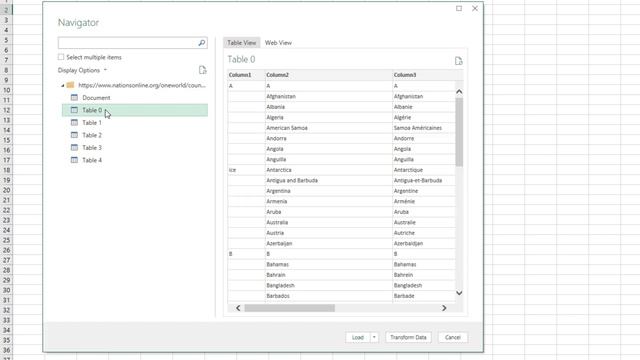This screenshot has width=640, height=360.
Task: Maximize the Navigator dialog window
Action: tap(459, 8)
